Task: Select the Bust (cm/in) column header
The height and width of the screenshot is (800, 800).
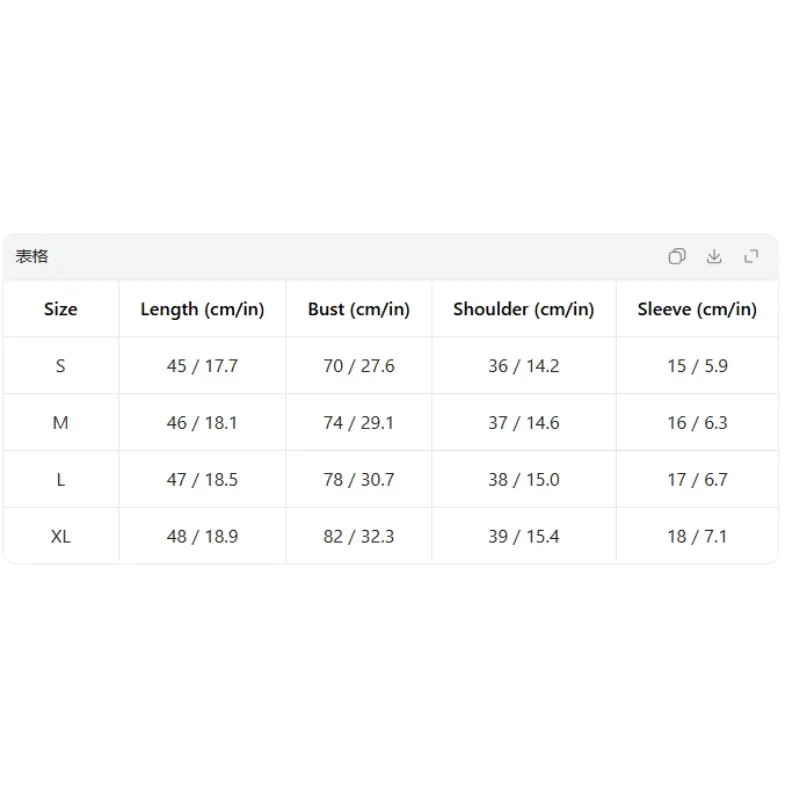Action: (359, 309)
